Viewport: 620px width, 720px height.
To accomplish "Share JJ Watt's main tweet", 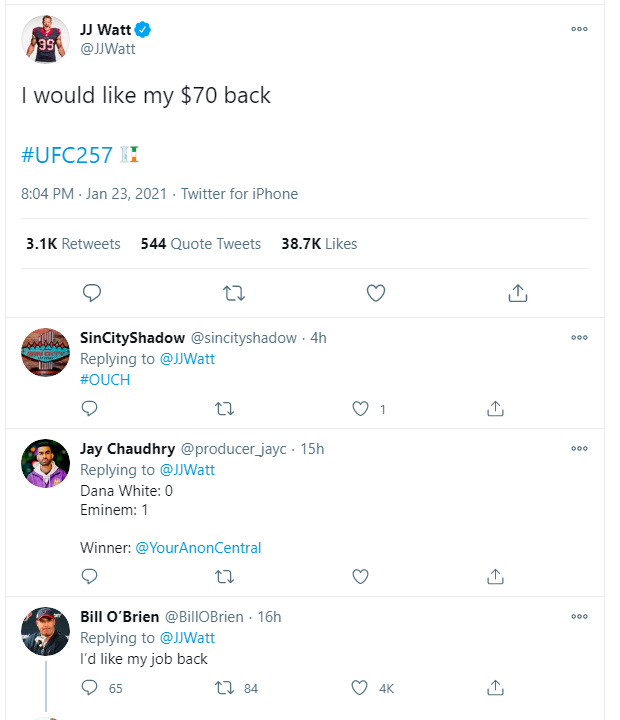I will click(518, 293).
